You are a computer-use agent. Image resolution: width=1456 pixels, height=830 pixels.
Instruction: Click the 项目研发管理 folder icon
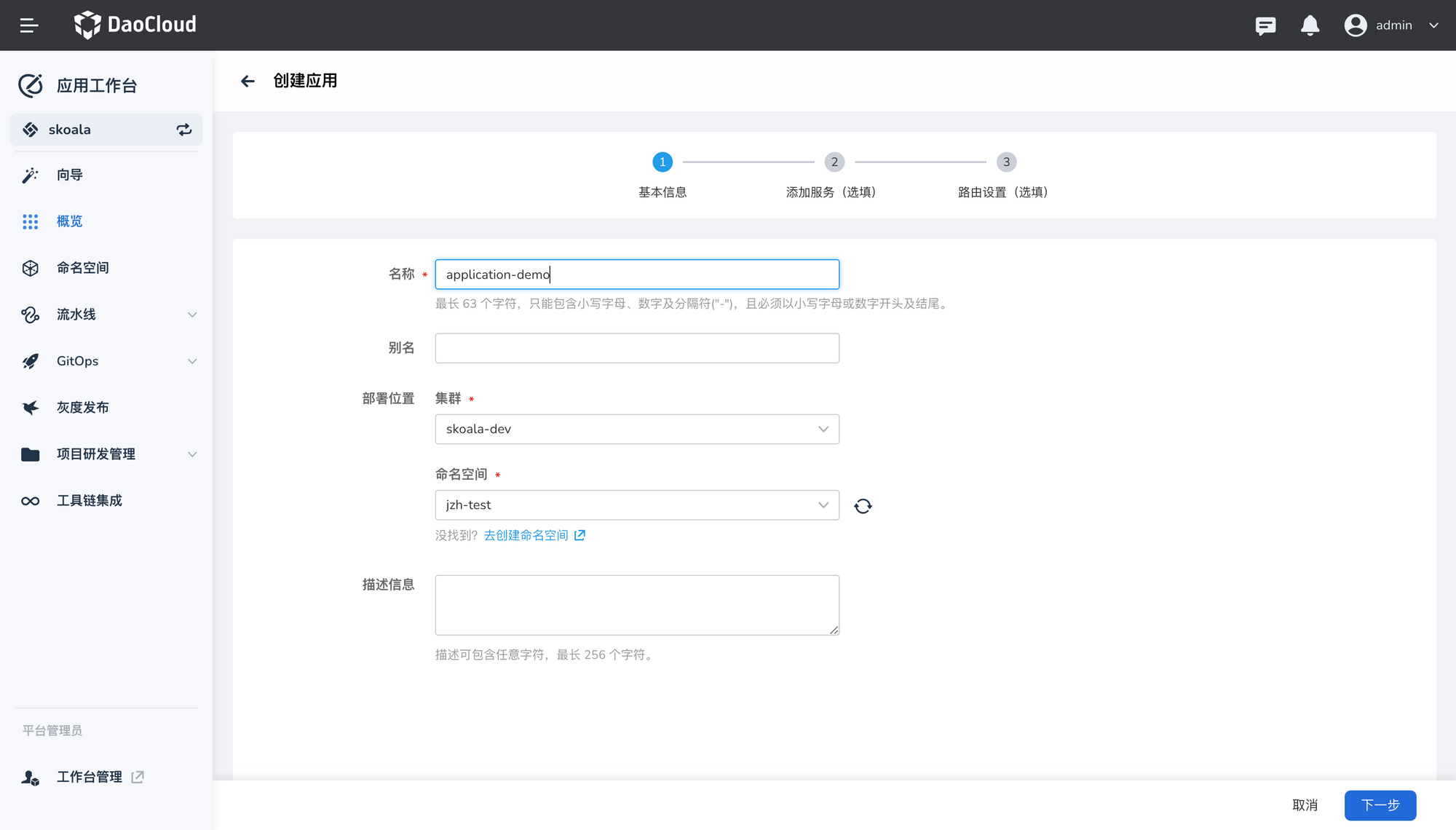coord(30,454)
